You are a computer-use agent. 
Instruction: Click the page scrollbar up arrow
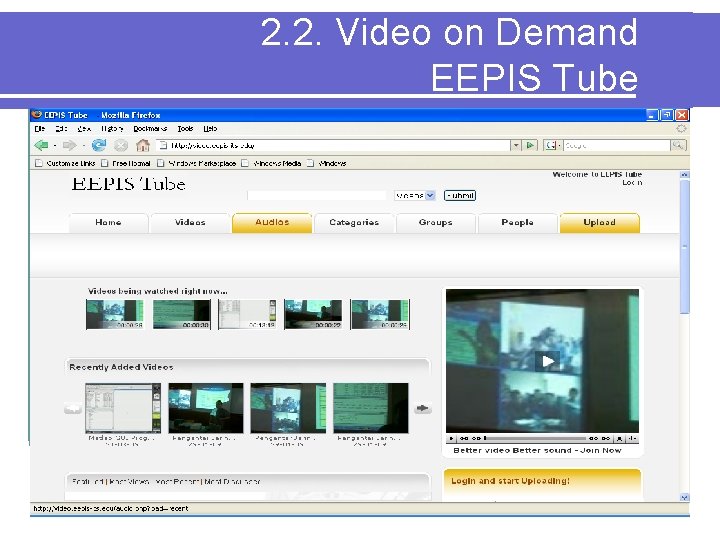pos(684,174)
